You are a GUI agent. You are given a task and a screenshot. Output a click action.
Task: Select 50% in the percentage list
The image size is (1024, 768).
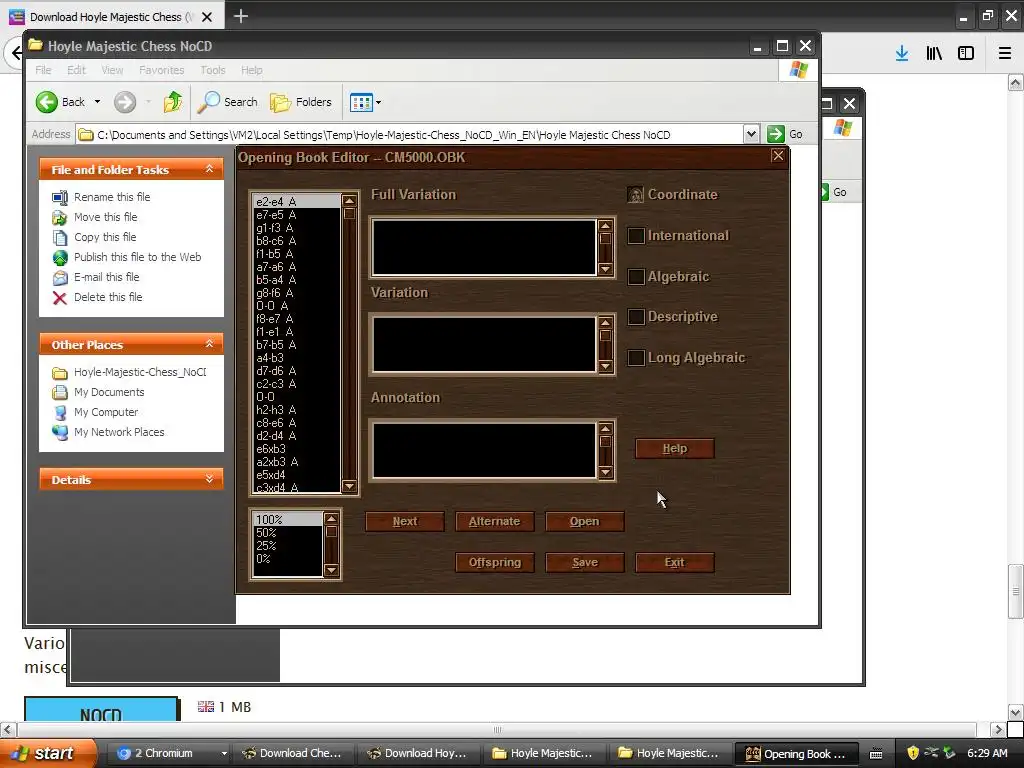pos(287,533)
